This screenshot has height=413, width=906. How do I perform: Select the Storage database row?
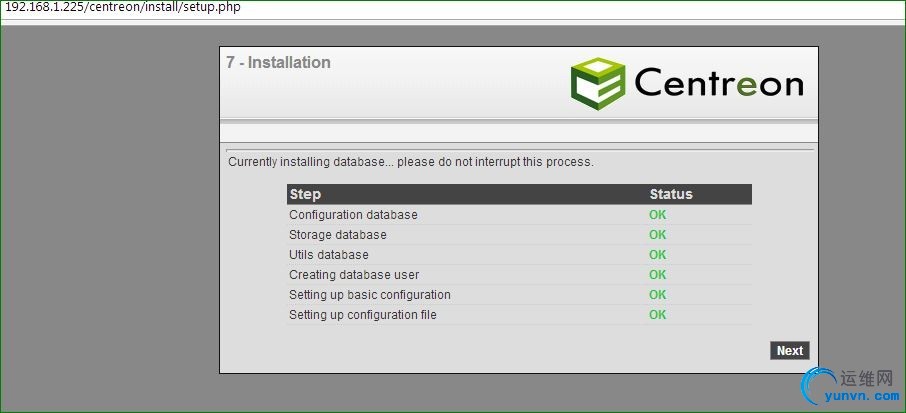point(337,235)
